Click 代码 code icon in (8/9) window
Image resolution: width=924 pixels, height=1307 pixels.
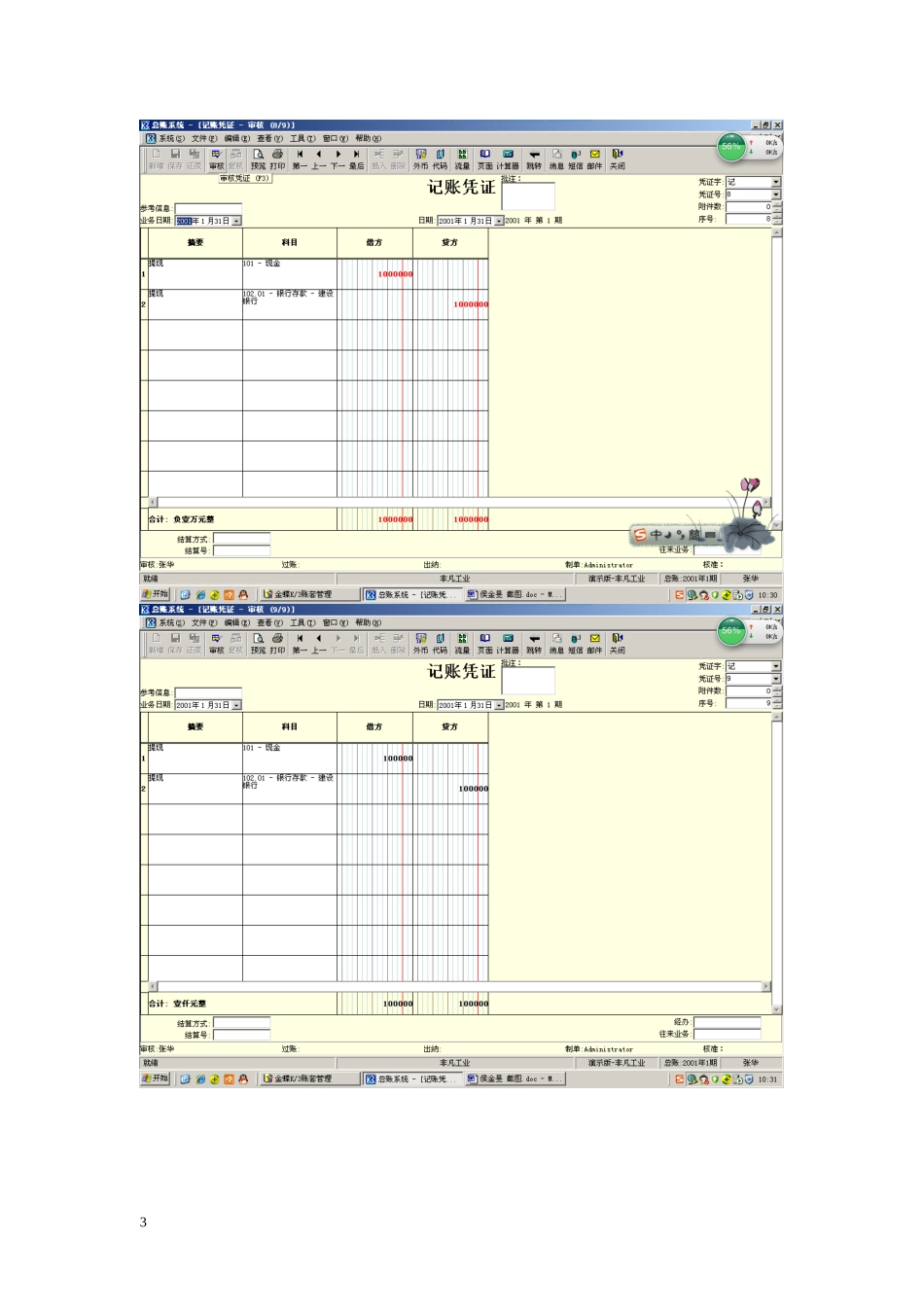[440, 159]
